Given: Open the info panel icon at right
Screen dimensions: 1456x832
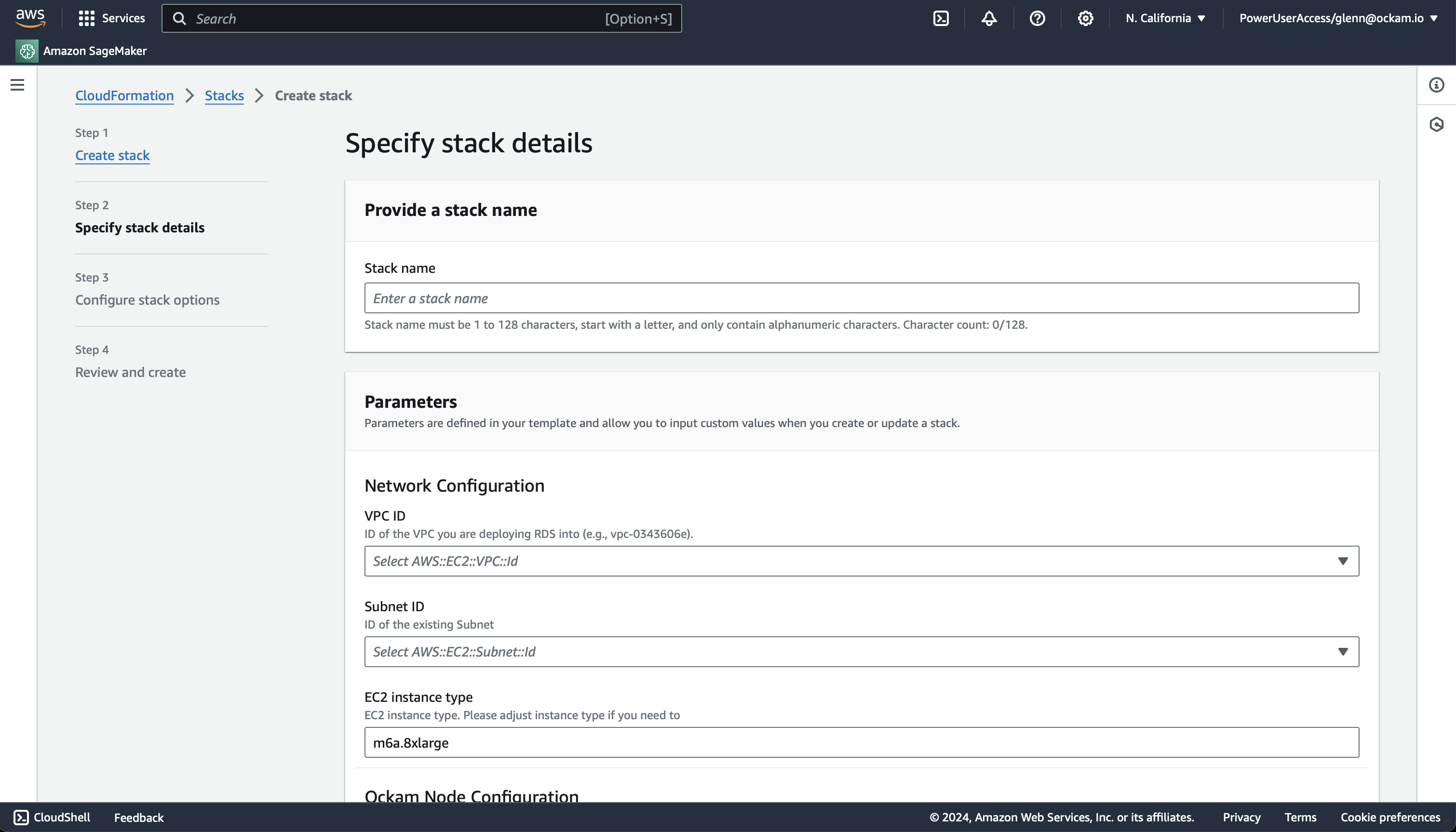Looking at the screenshot, I should 1436,85.
